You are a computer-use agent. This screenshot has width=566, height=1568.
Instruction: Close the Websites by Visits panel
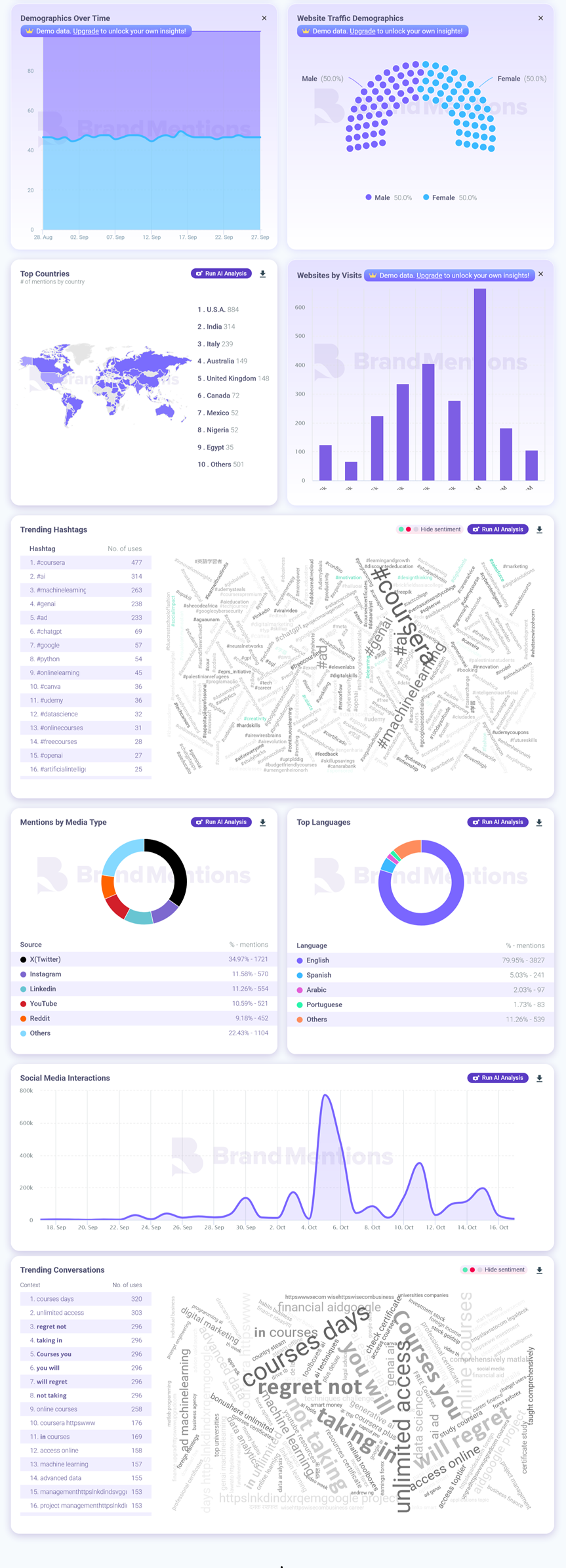[540, 274]
